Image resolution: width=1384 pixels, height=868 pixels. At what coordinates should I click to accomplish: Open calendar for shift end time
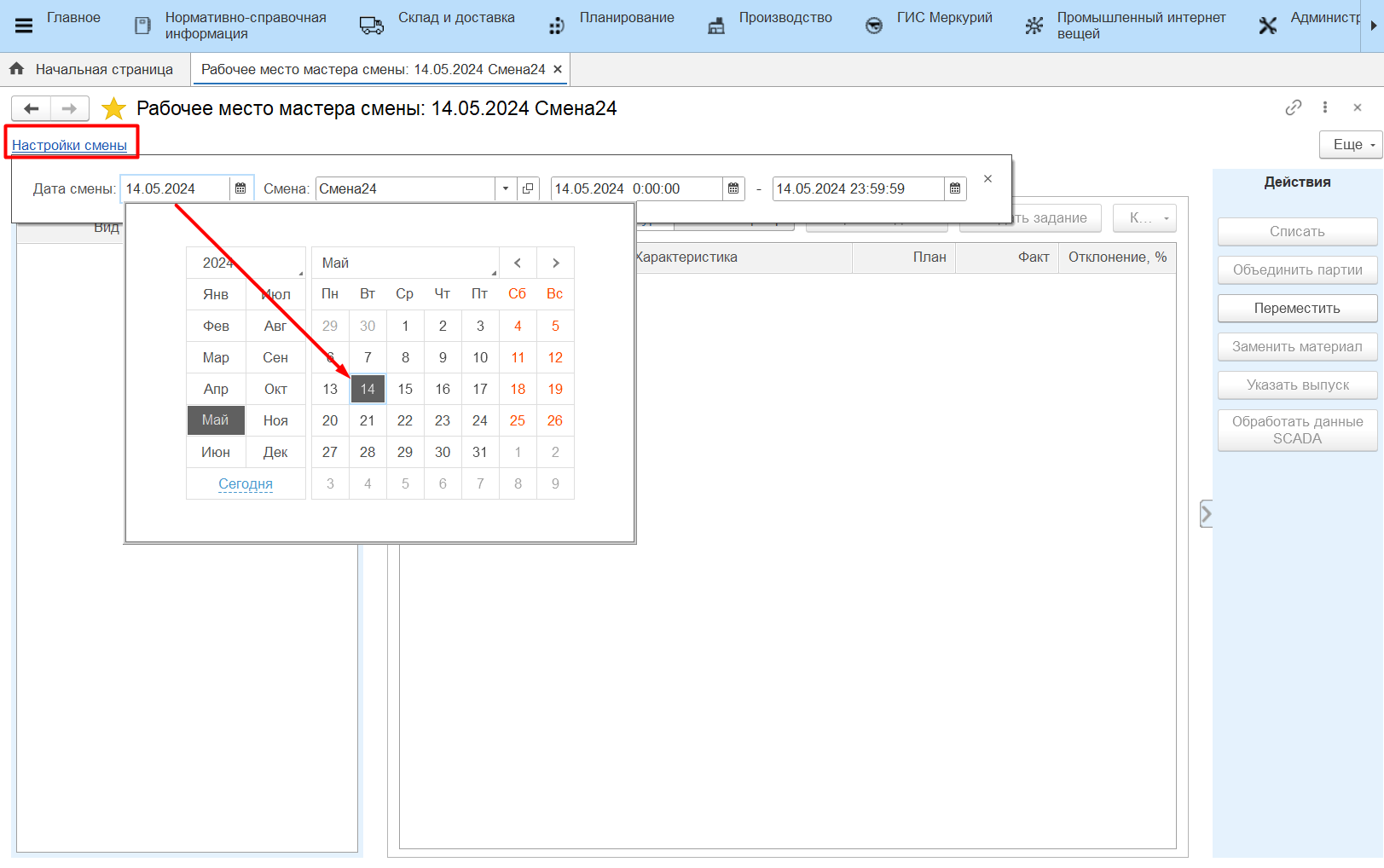[955, 188]
